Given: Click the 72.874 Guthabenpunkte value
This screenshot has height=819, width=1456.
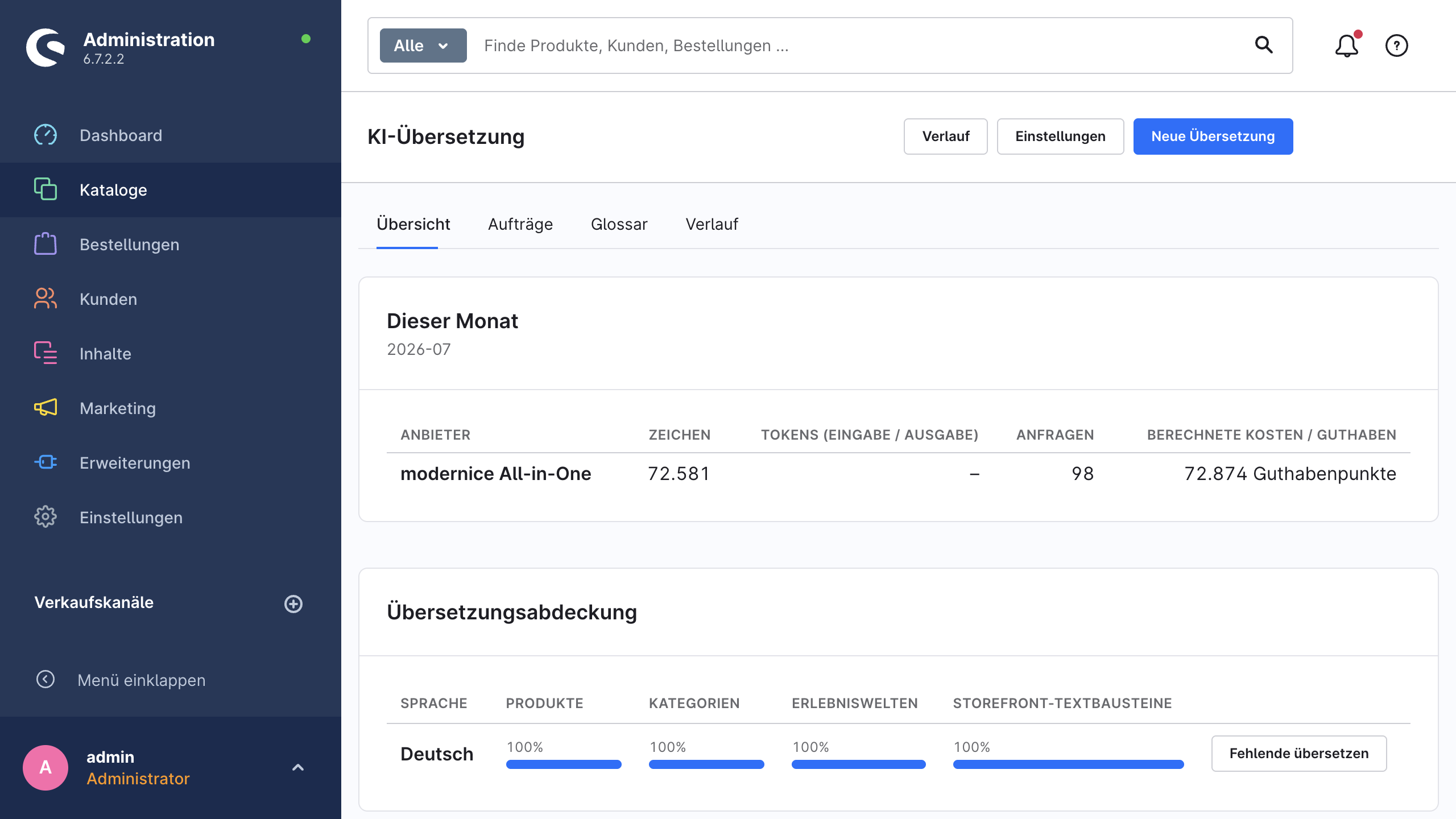Looking at the screenshot, I should [1290, 474].
